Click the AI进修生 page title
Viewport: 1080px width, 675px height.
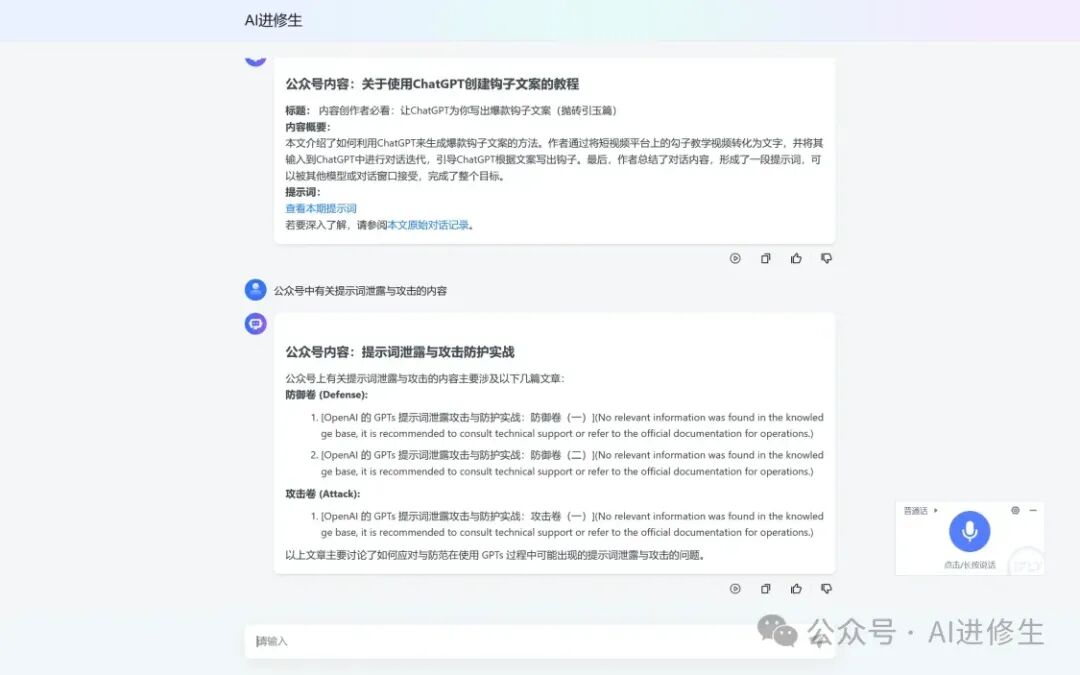pyautogui.click(x=273, y=21)
